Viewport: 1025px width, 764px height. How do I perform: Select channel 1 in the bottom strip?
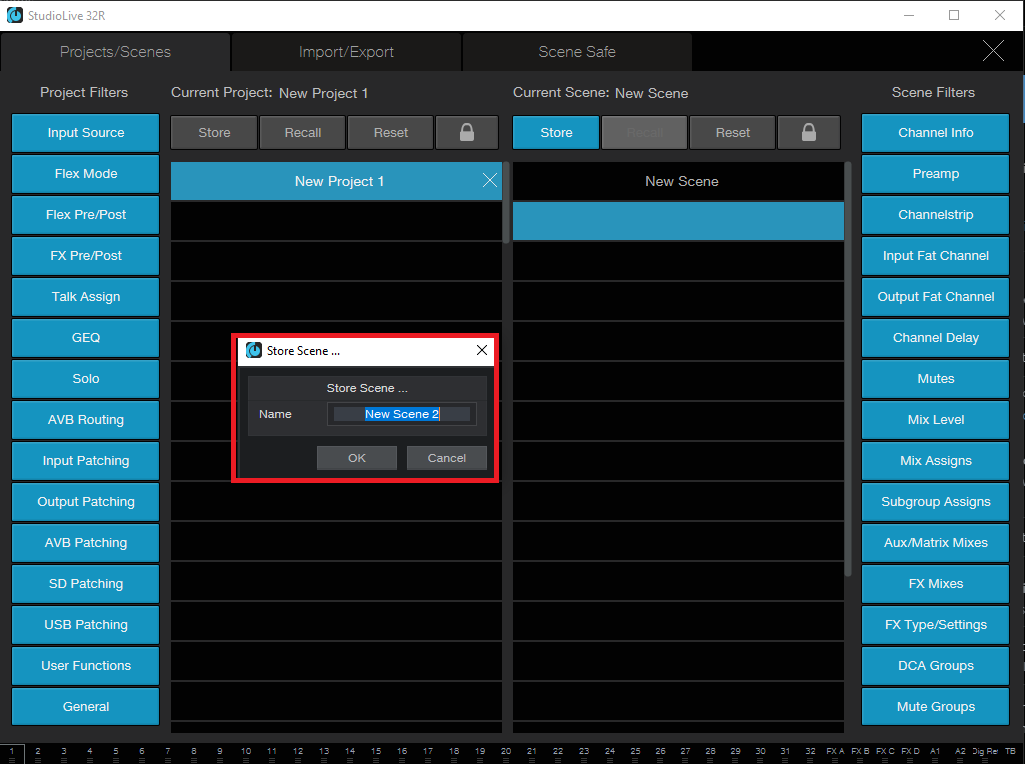[12, 754]
